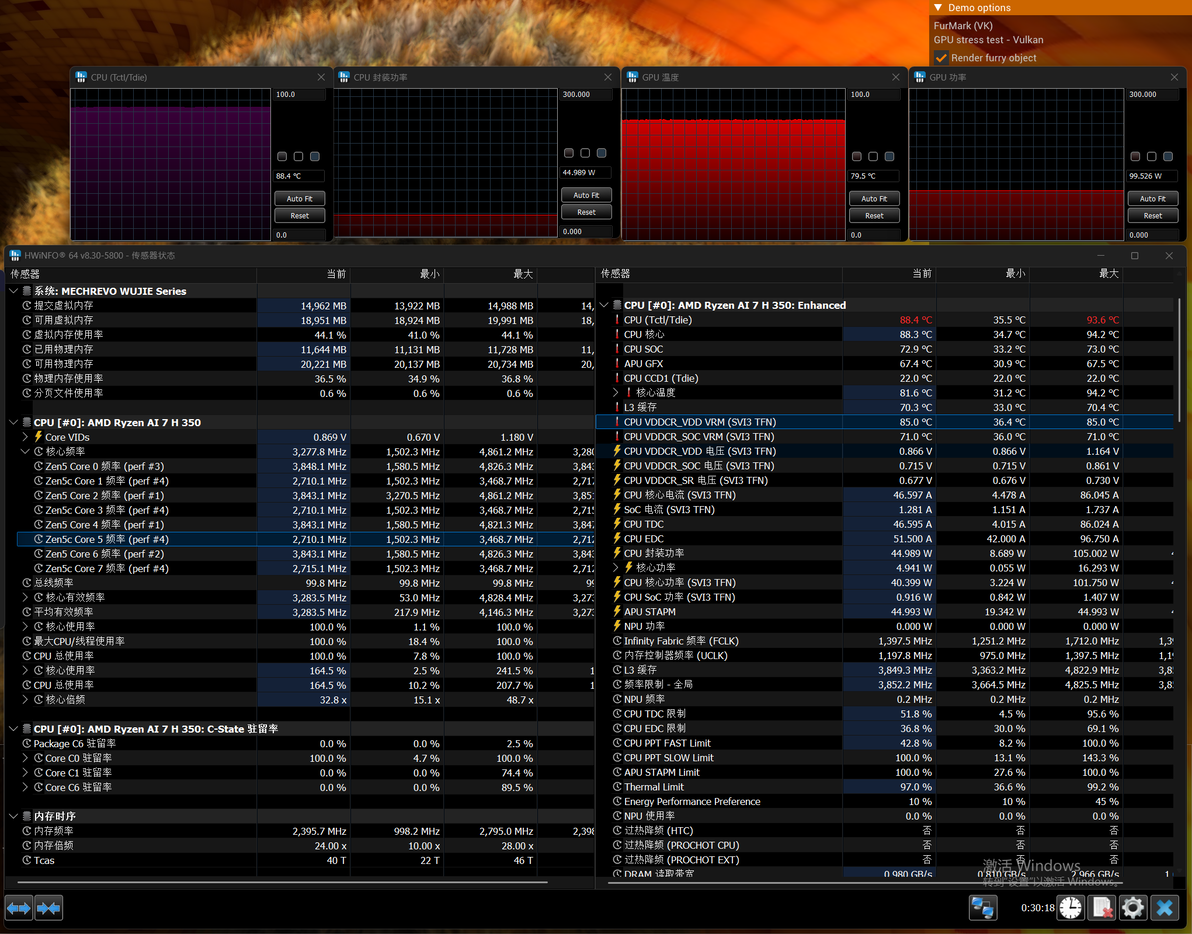Click the 最大 column header in right panel
Image resolution: width=1192 pixels, height=934 pixels.
1076,274
